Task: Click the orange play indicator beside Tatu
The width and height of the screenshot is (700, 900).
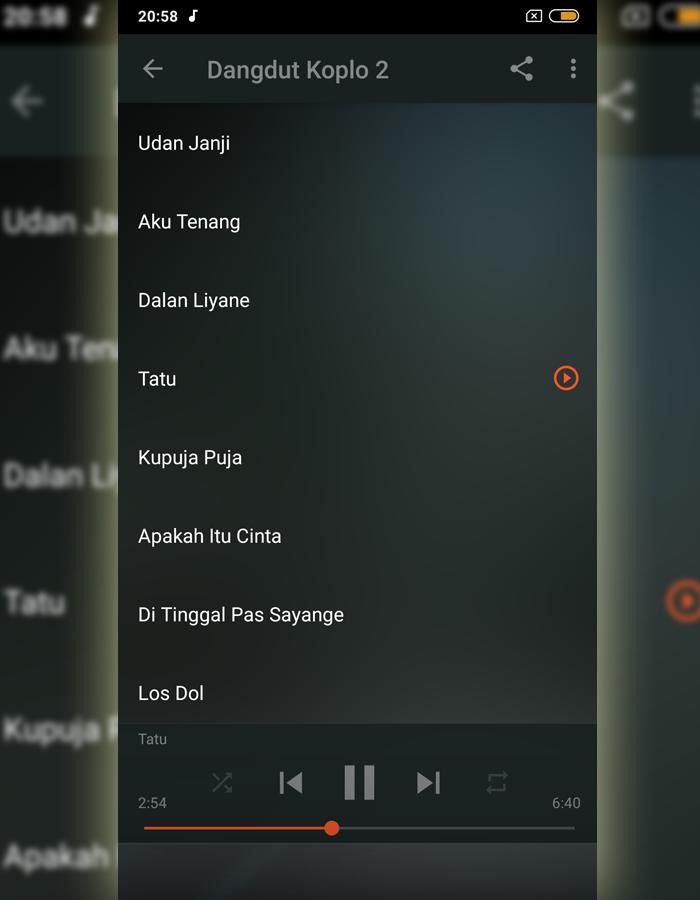Action: (x=566, y=378)
